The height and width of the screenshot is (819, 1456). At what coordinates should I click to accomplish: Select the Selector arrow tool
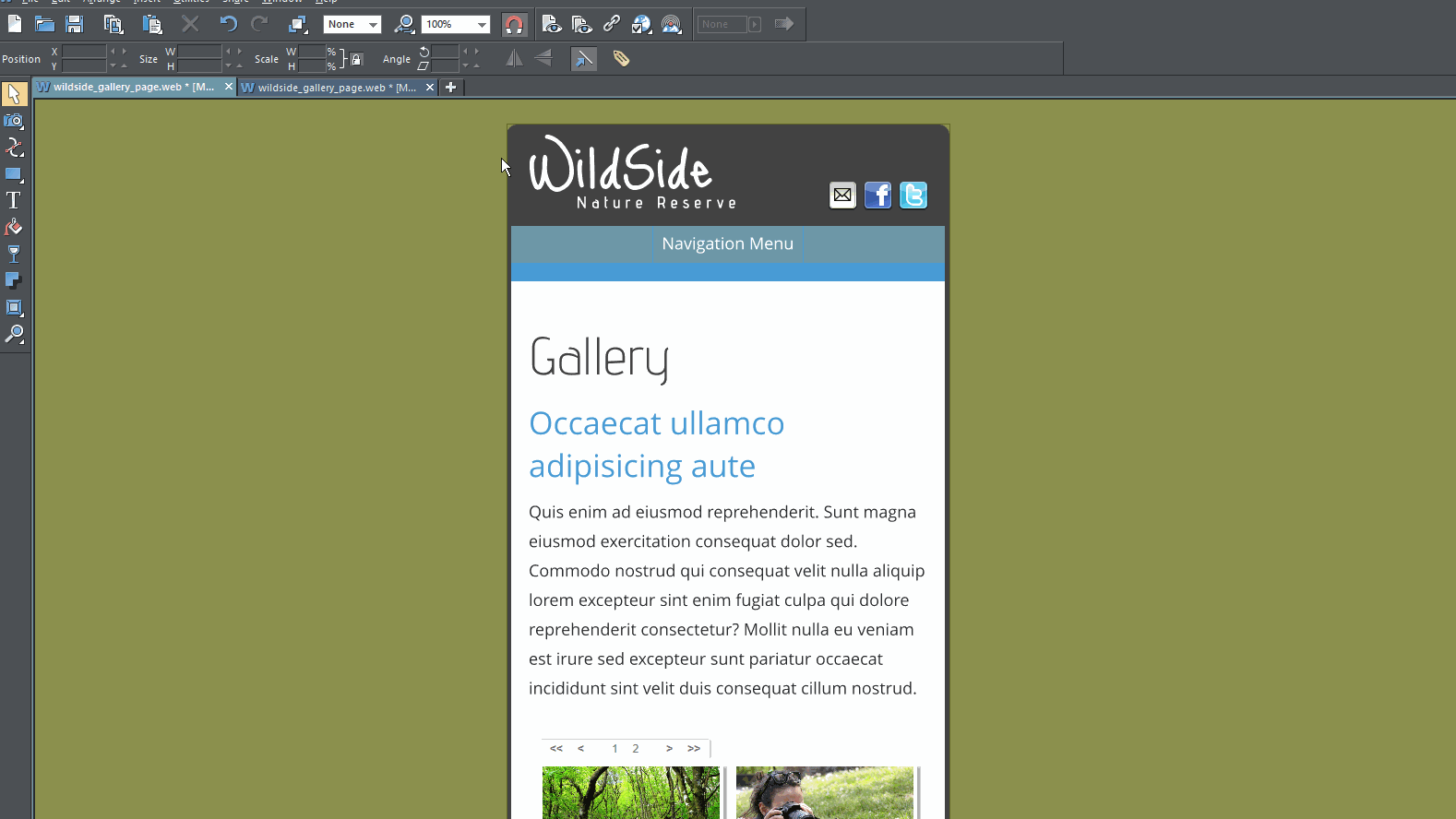(x=14, y=93)
